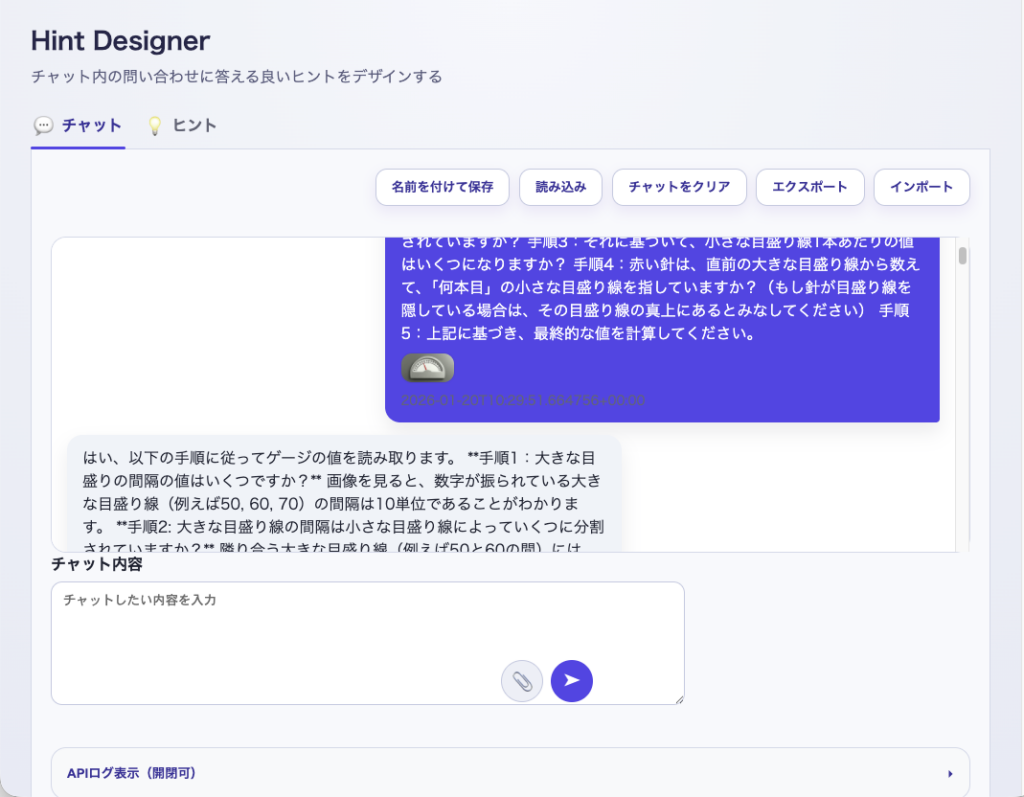The height and width of the screenshot is (797, 1024).
Task: Click the chat history scrollbar thumb
Action: [963, 256]
